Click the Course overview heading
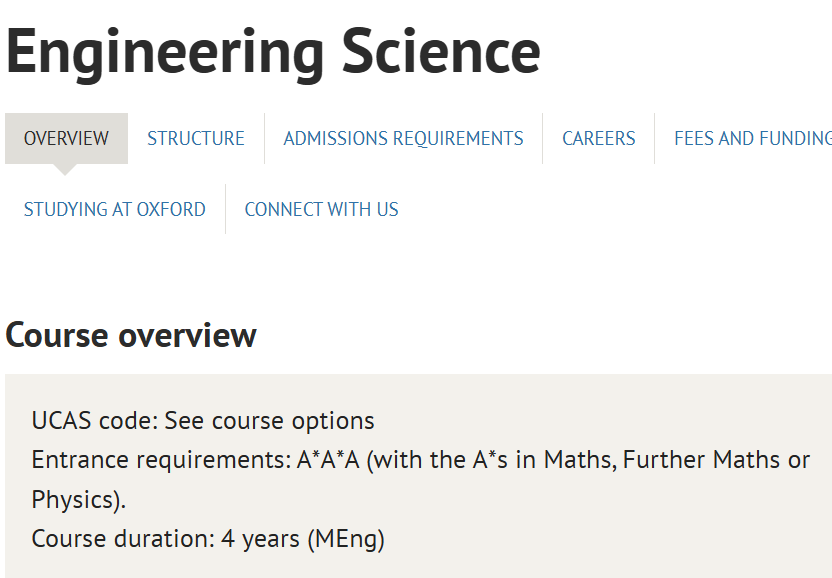 [131, 335]
